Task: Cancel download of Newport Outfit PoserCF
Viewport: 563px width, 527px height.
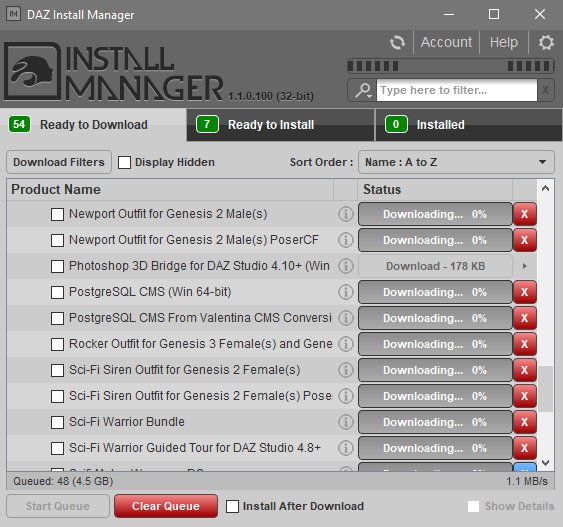Action: (525, 240)
